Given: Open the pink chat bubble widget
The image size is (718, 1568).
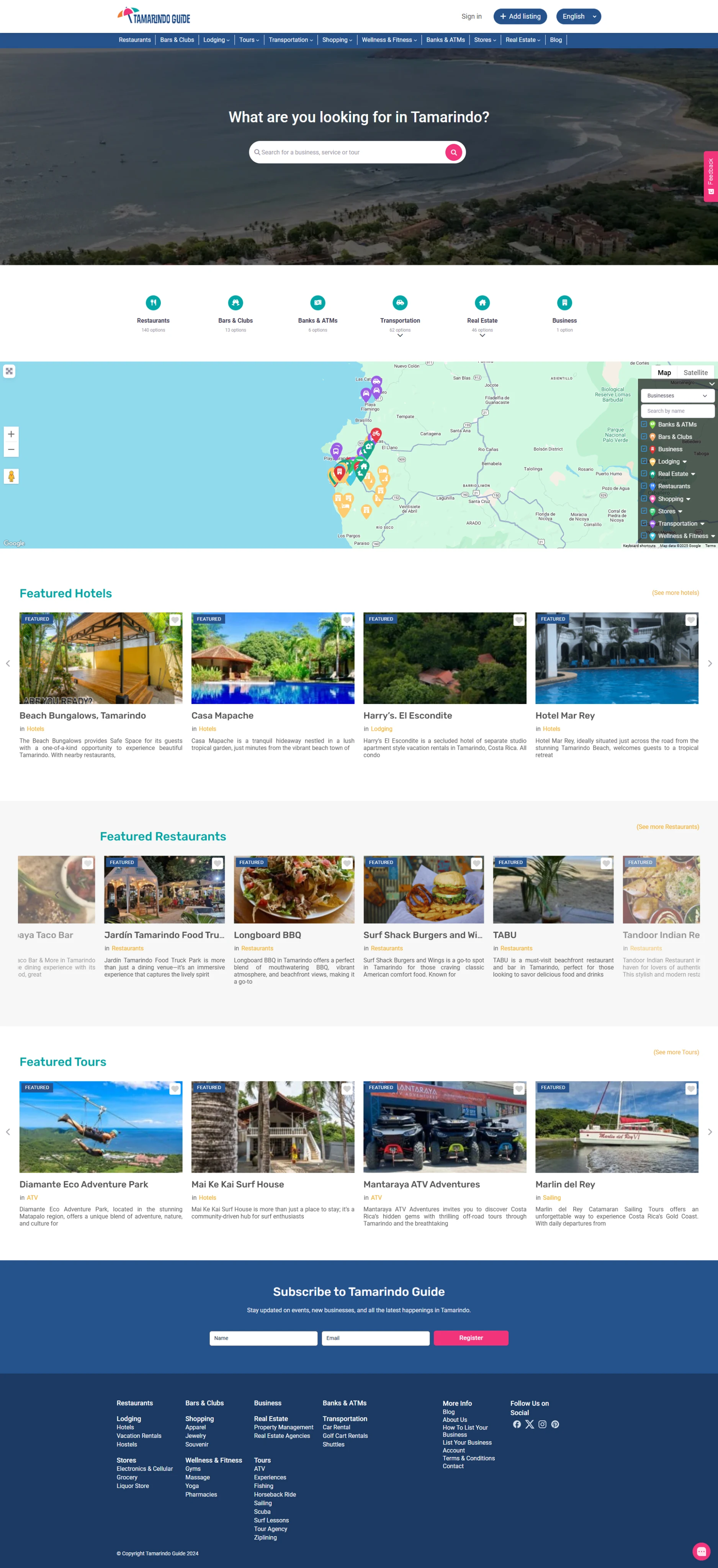Looking at the screenshot, I should 701,1551.
